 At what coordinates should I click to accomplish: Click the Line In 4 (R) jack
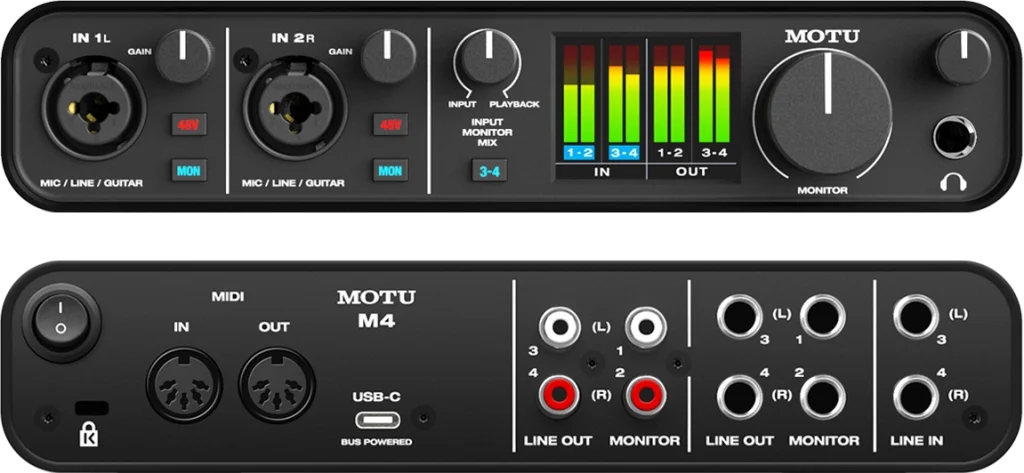916,397
